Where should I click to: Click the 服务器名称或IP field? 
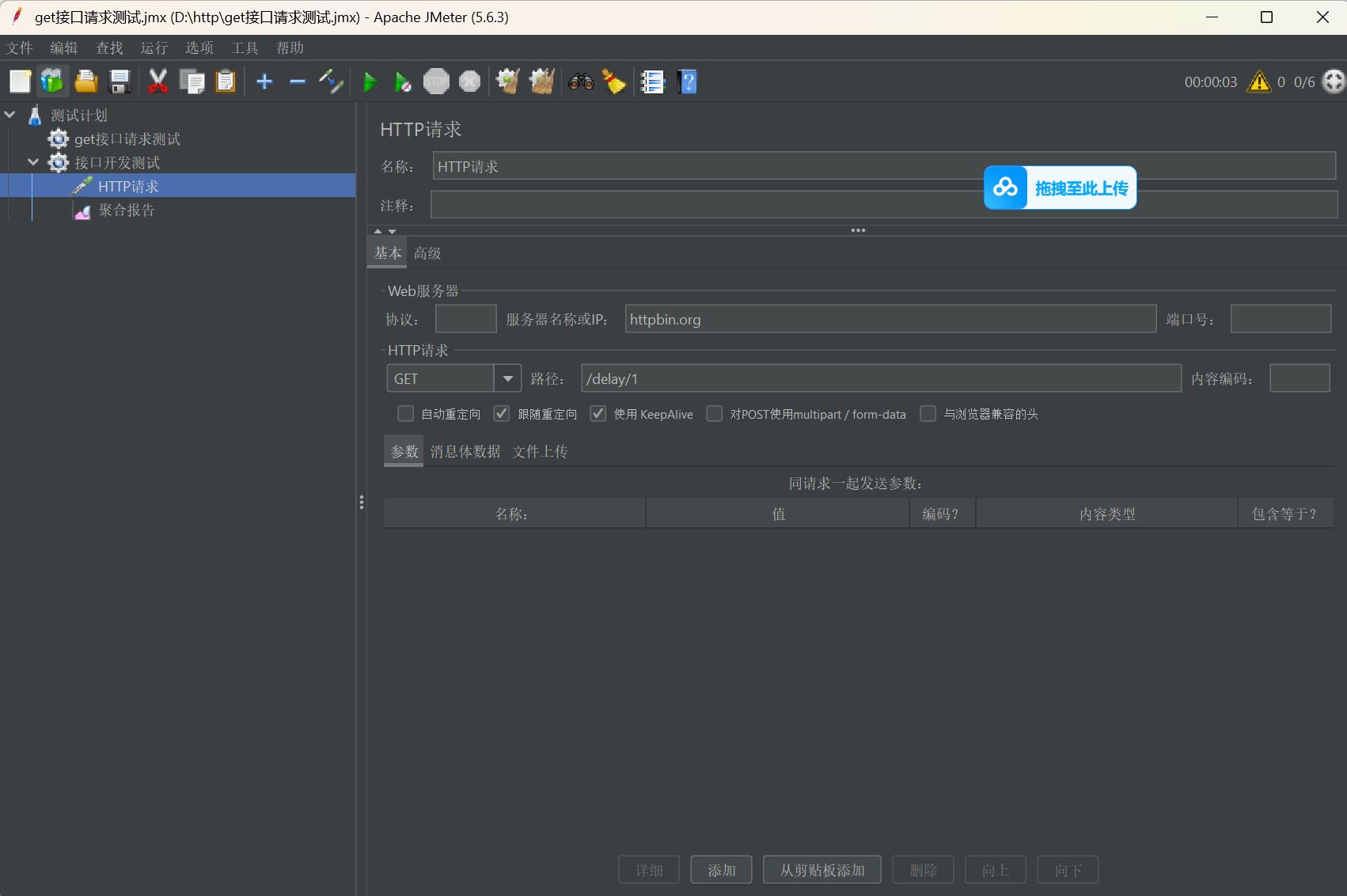point(890,319)
